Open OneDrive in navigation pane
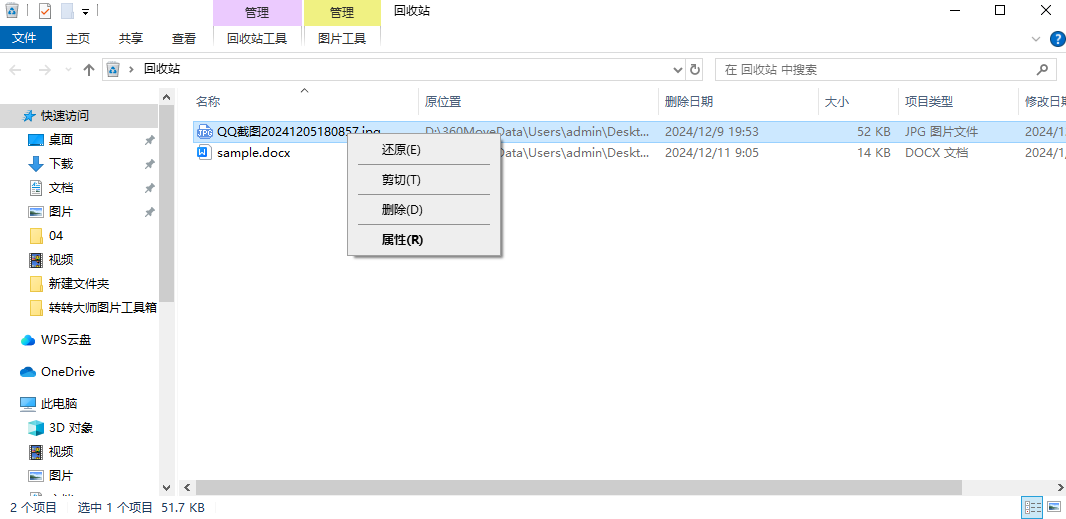Image resolution: width=1066 pixels, height=519 pixels. click(x=67, y=371)
